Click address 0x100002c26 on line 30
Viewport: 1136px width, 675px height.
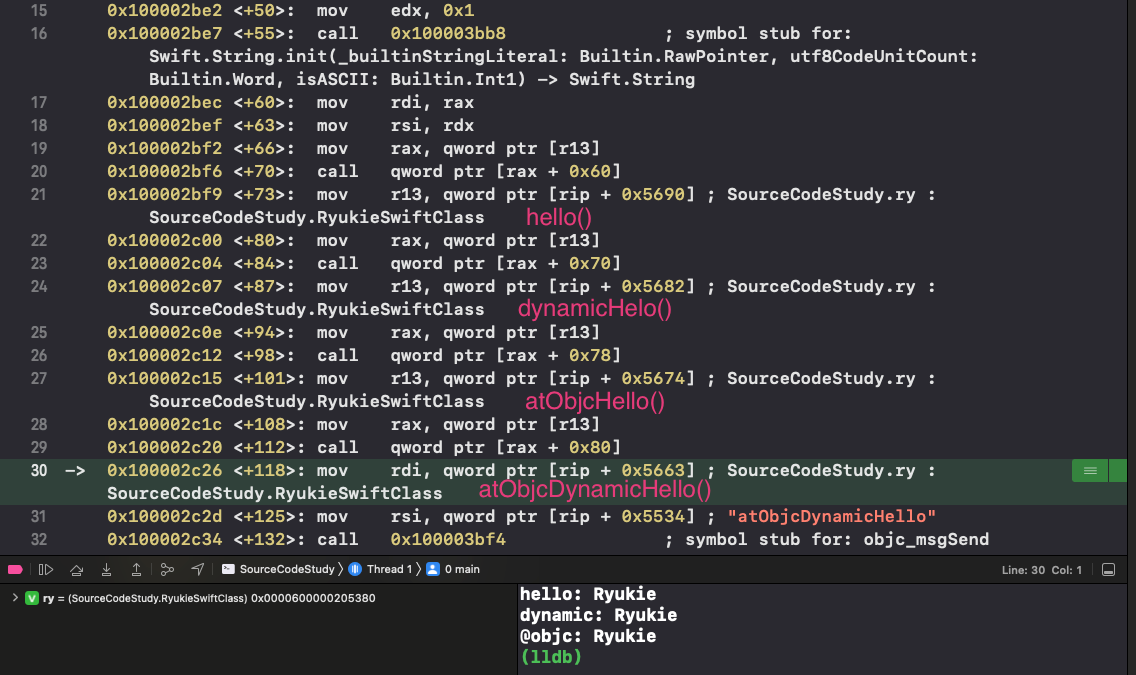click(x=164, y=471)
